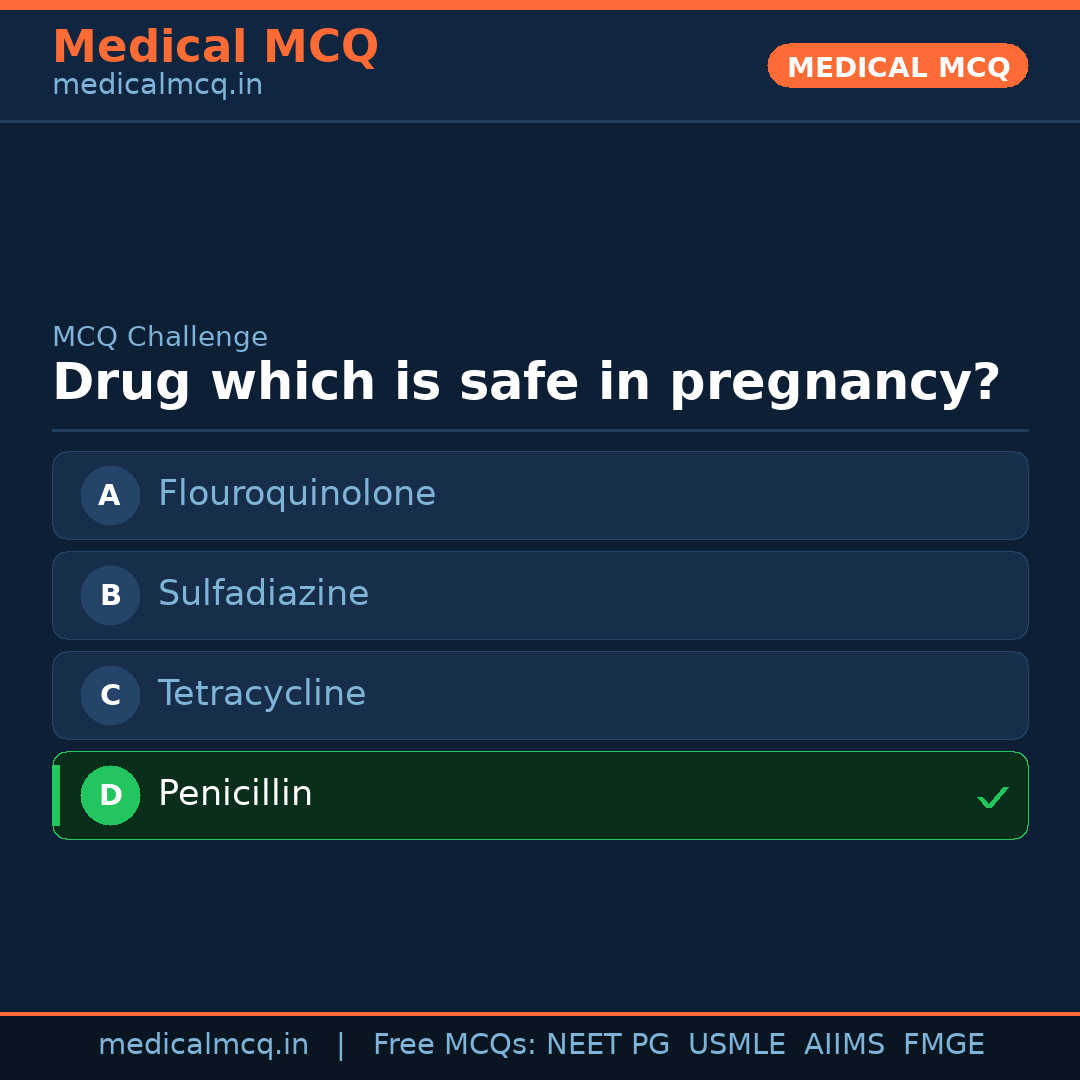Screen dimensions: 1080x1080
Task: Expand the MCQ Challenge section
Action: click(160, 336)
